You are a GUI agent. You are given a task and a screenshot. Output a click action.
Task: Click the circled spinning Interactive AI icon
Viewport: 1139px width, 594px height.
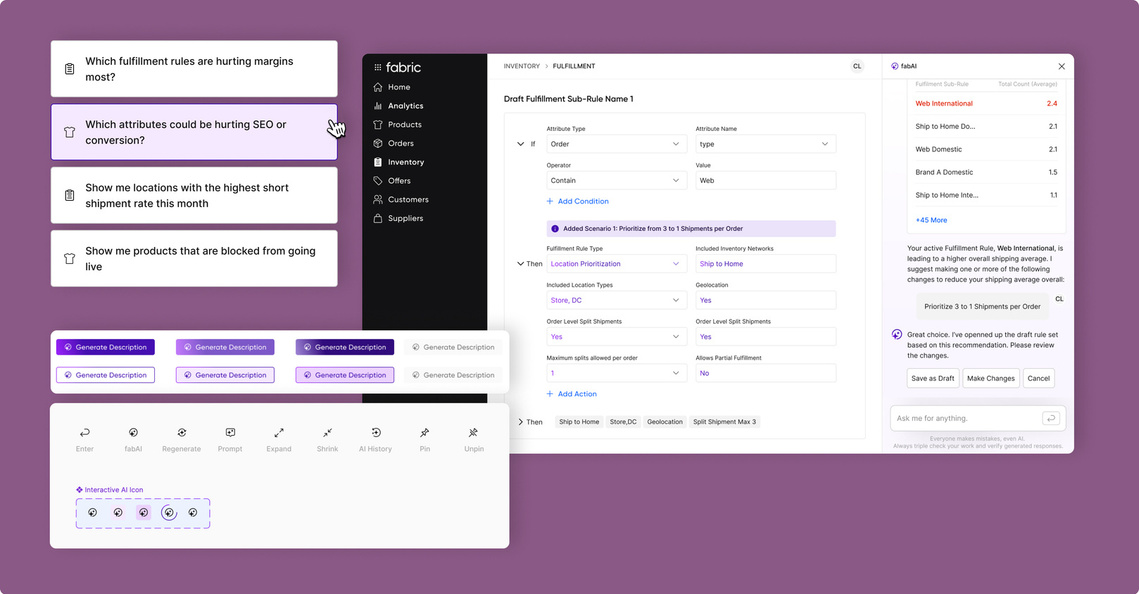pyautogui.click(x=169, y=513)
